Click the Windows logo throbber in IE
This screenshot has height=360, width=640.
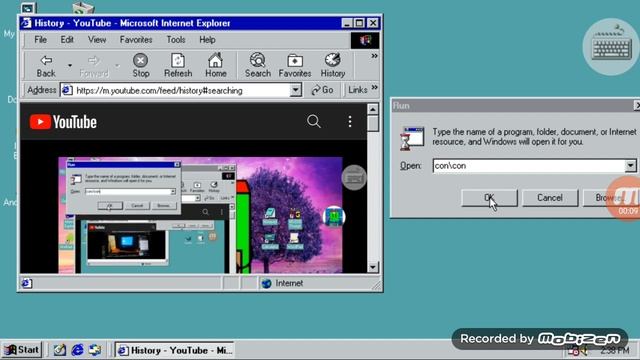point(365,40)
